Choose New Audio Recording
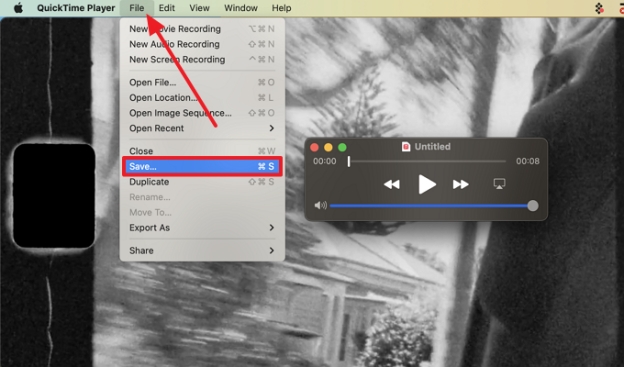Image resolution: width=624 pixels, height=368 pixels. point(202,44)
